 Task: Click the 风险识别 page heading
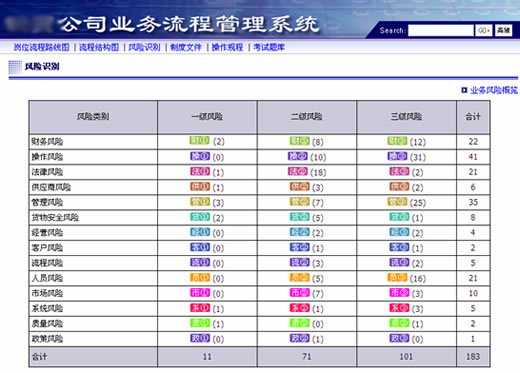[42, 66]
